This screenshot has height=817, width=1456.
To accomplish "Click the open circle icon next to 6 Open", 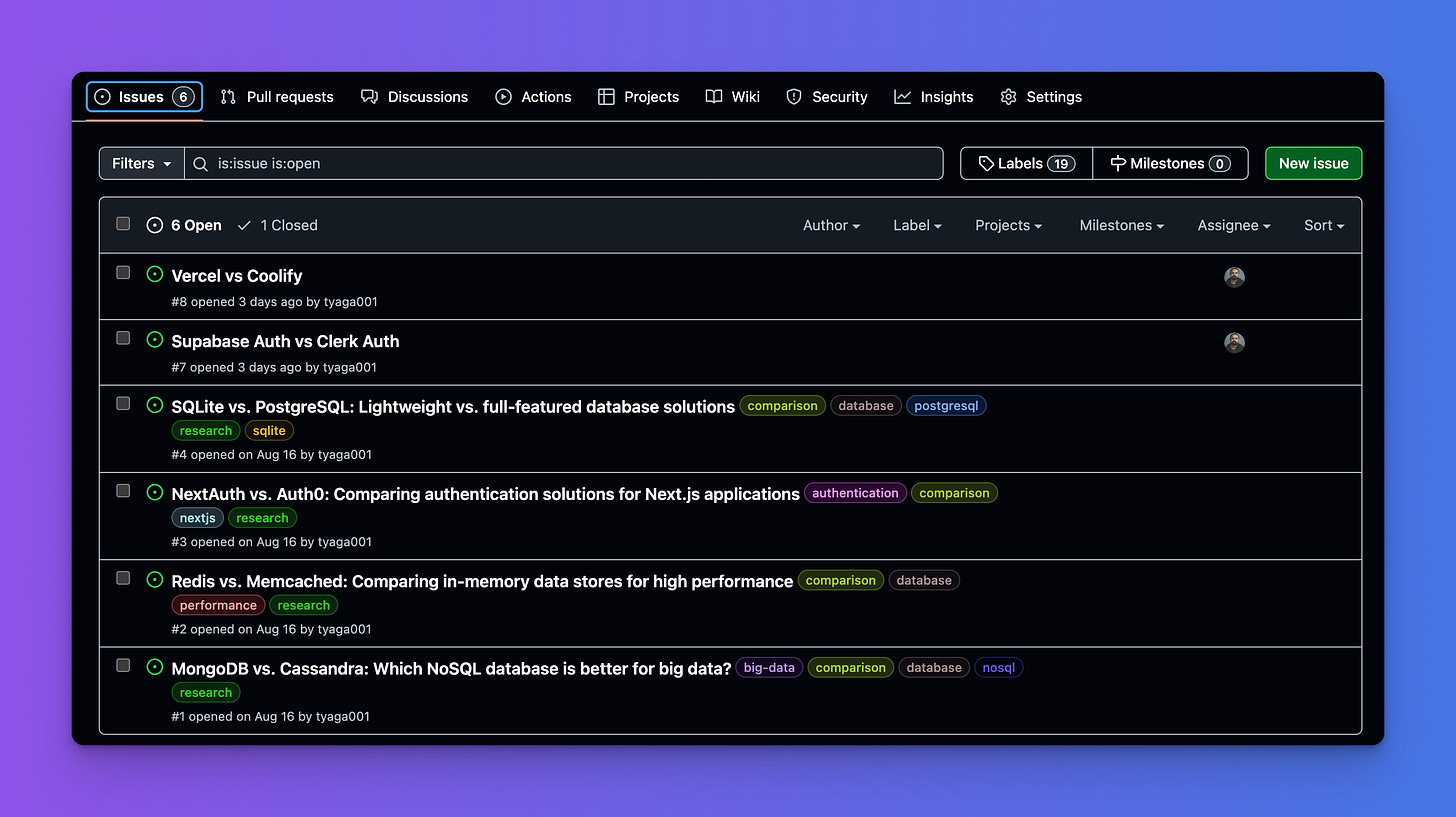I will (154, 225).
